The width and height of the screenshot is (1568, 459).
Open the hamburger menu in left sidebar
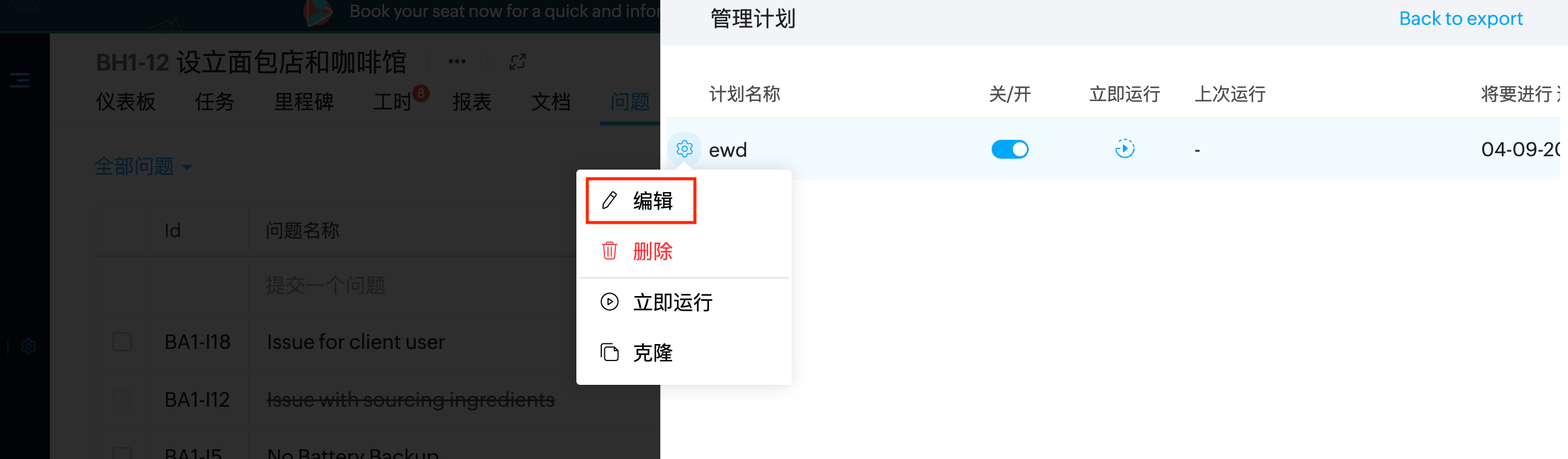tap(19, 80)
